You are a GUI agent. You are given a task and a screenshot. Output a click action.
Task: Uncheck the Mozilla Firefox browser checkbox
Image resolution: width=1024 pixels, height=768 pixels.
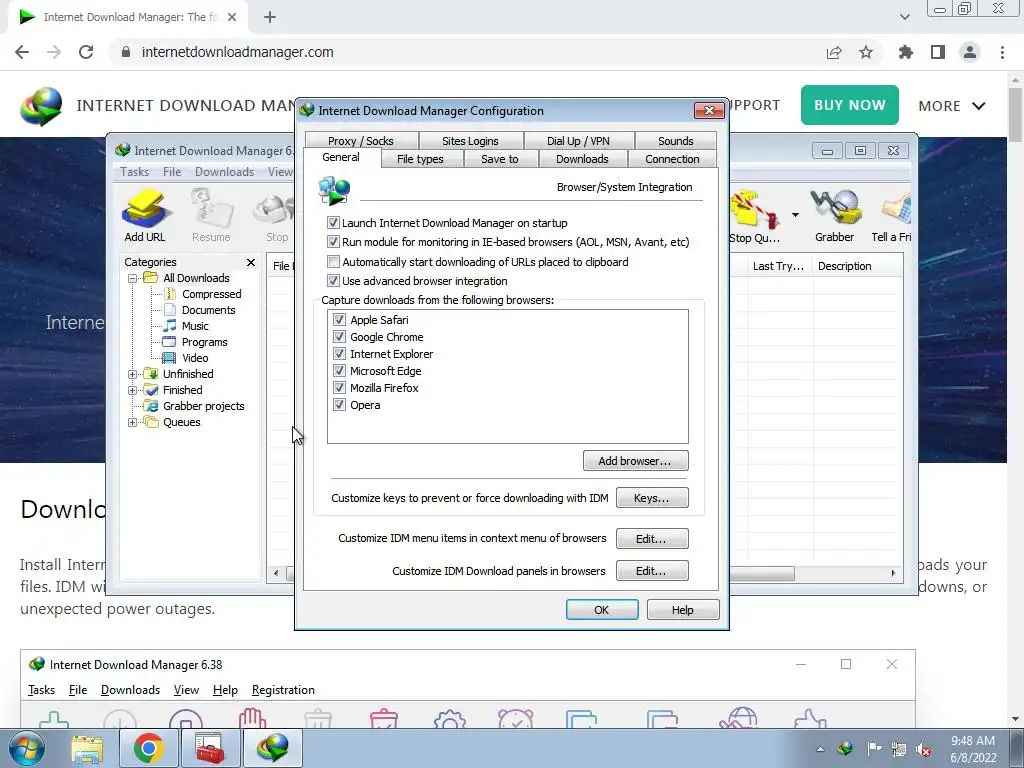click(339, 387)
